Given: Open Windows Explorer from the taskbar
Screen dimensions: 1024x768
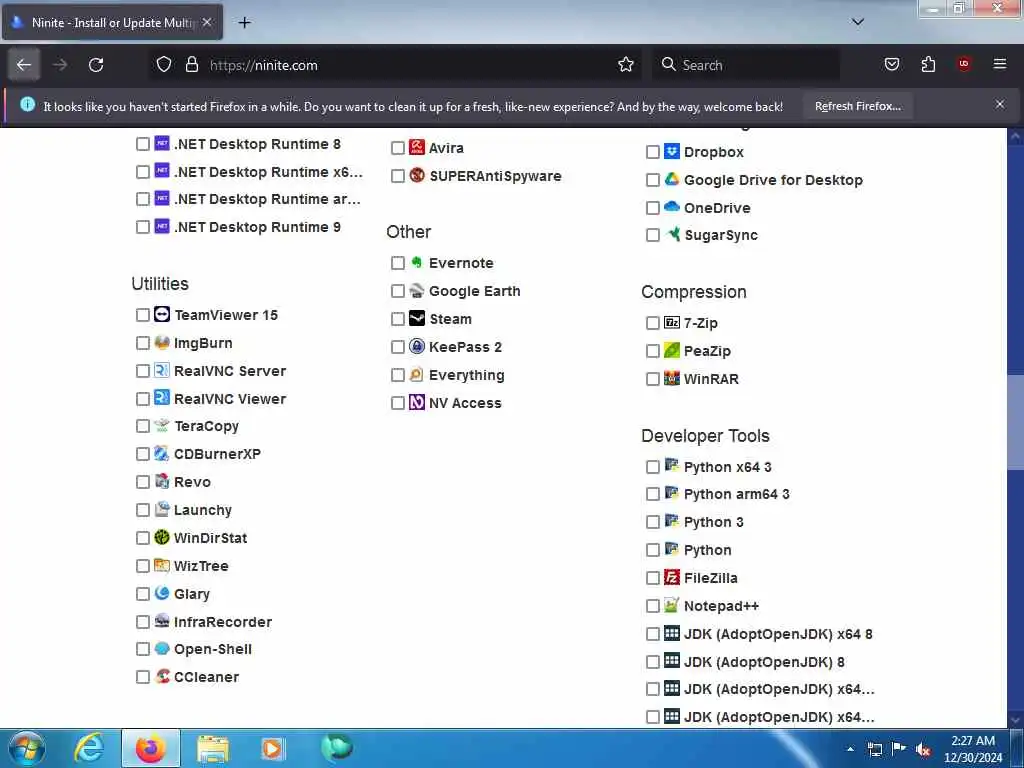Looking at the screenshot, I should click(x=213, y=749).
